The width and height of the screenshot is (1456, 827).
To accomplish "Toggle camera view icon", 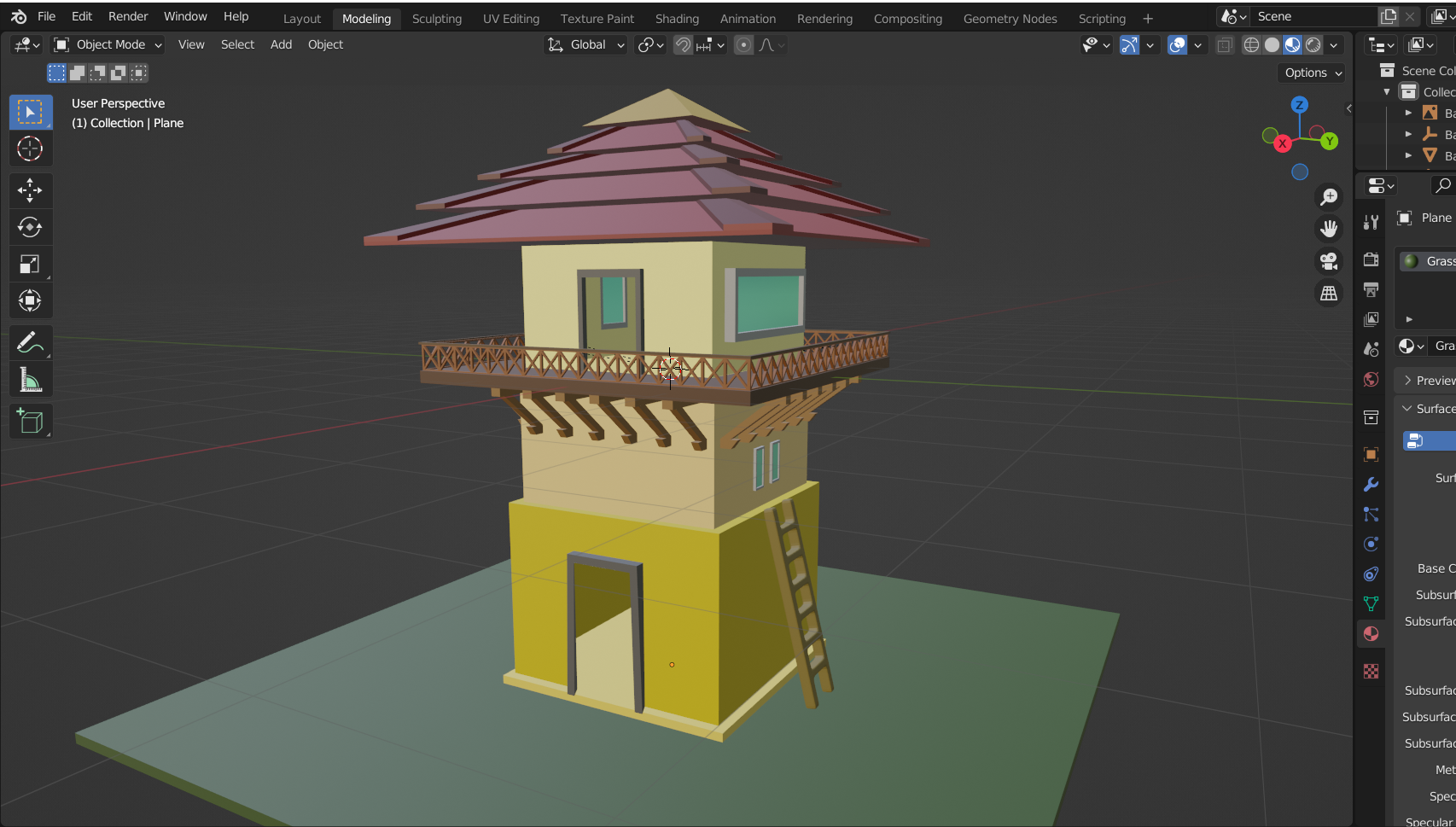I will tap(1329, 261).
